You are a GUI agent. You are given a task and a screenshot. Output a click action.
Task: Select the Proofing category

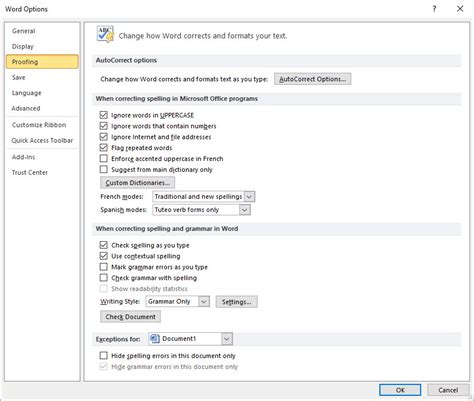(x=42, y=62)
